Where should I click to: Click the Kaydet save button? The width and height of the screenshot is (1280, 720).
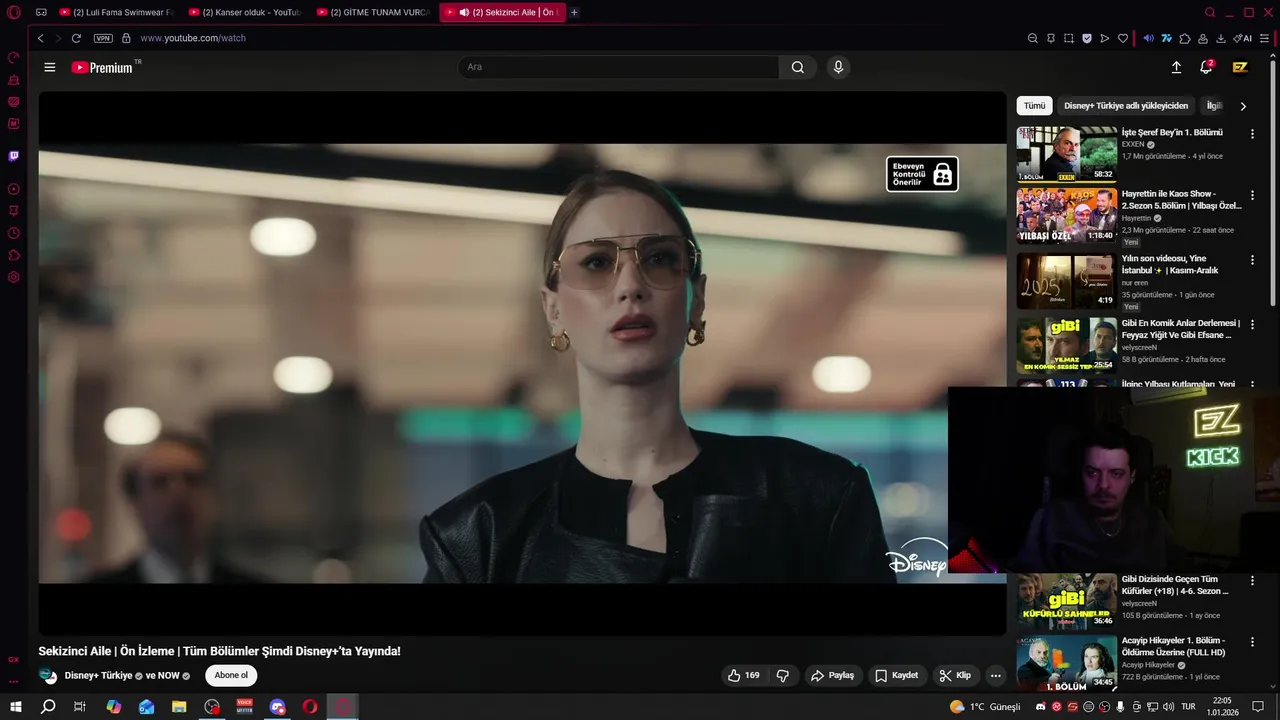897,675
